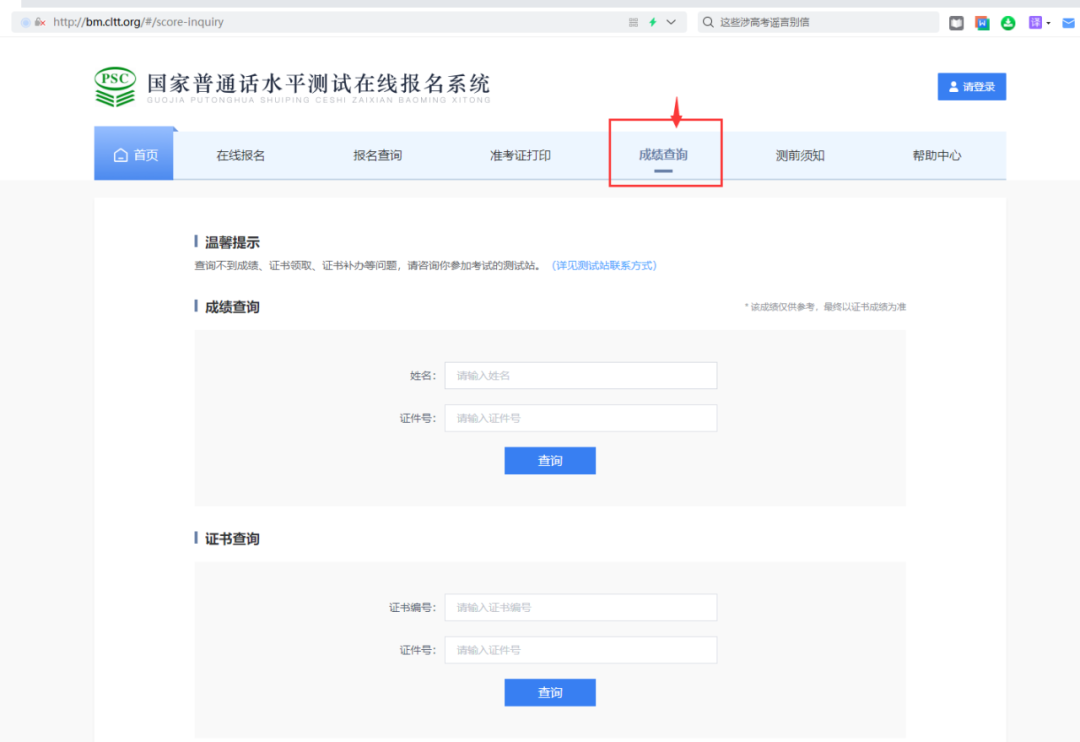This screenshot has height=742, width=1080.
Task: Select the 测前须知 tab
Action: [800, 155]
